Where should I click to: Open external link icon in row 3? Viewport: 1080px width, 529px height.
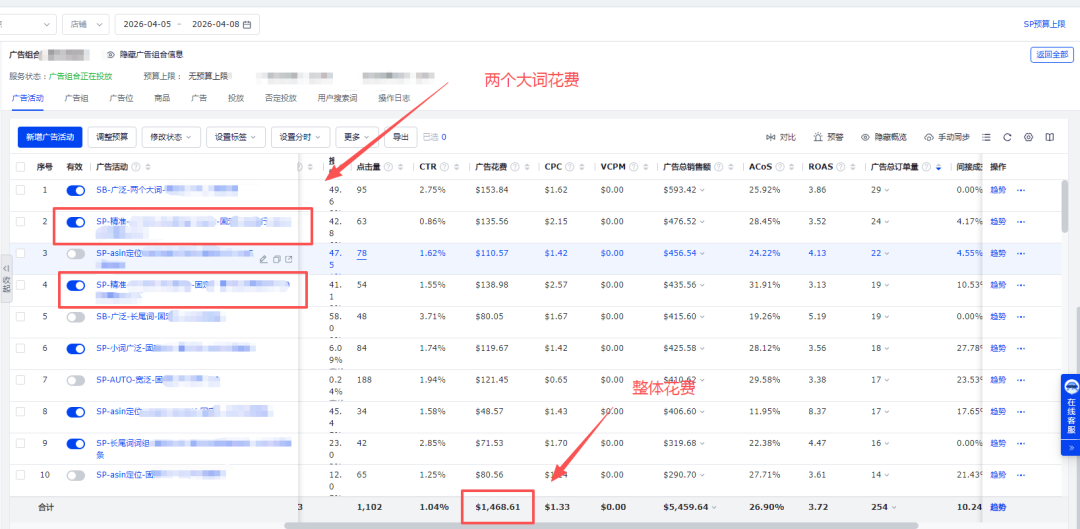[289, 259]
